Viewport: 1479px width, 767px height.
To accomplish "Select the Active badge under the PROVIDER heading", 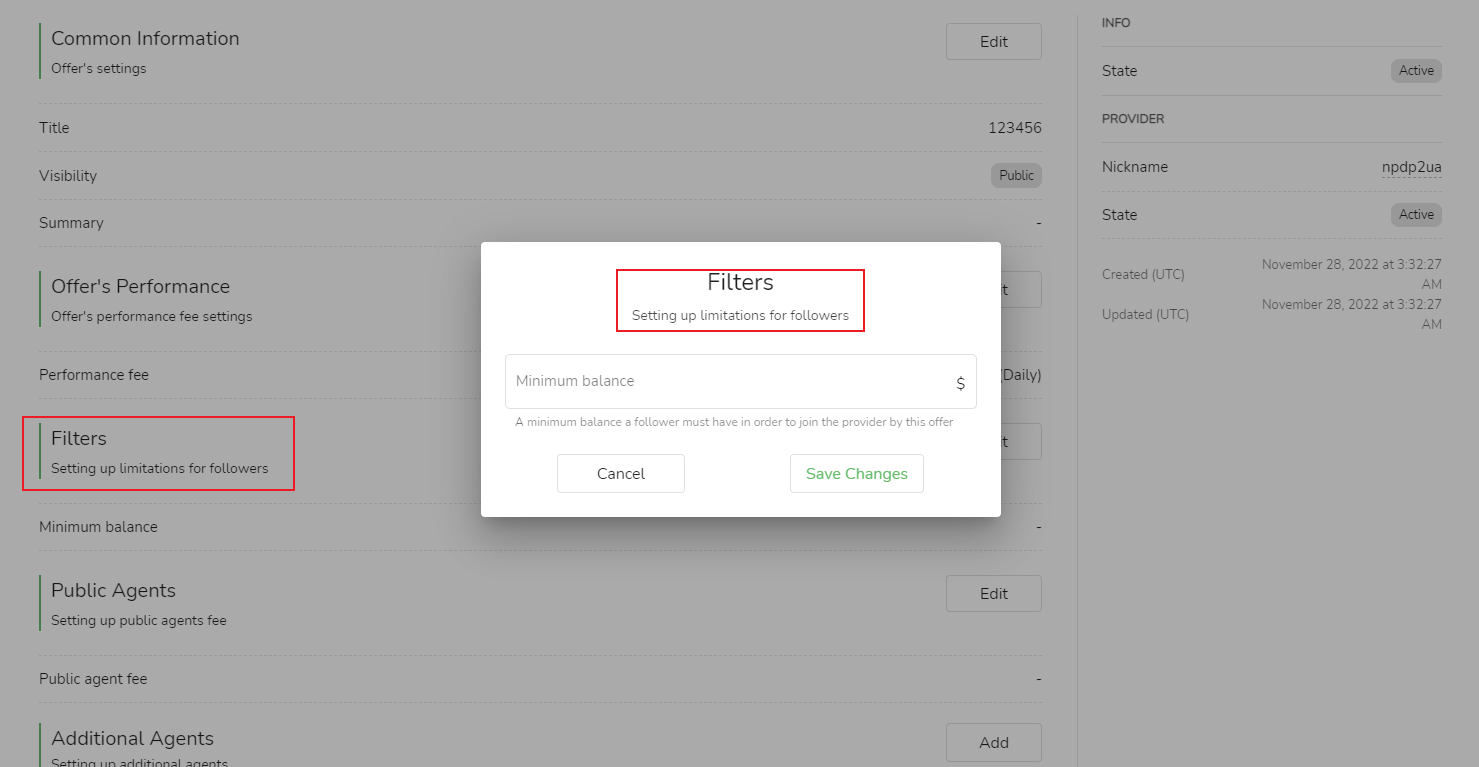I will click(1416, 215).
